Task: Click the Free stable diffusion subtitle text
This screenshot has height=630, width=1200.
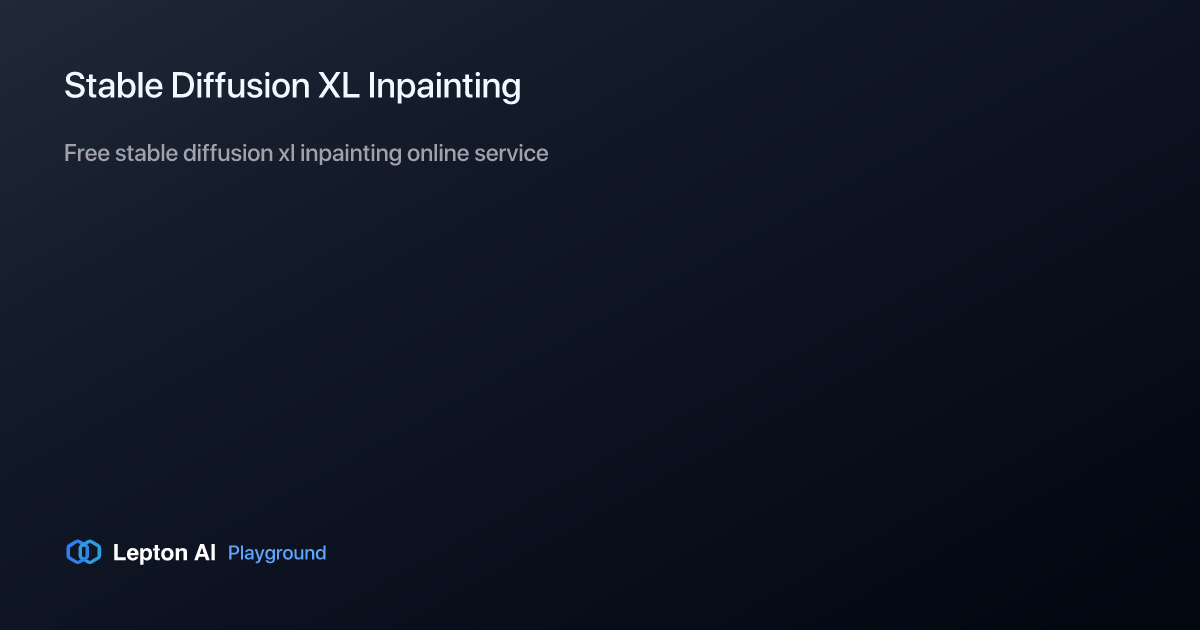Action: 306,153
